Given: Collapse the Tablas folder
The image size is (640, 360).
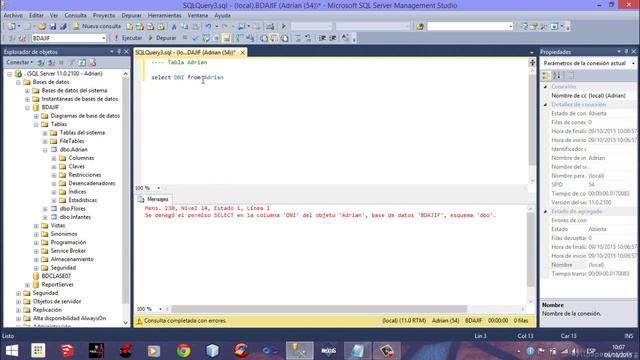Looking at the screenshot, I should point(36,124).
